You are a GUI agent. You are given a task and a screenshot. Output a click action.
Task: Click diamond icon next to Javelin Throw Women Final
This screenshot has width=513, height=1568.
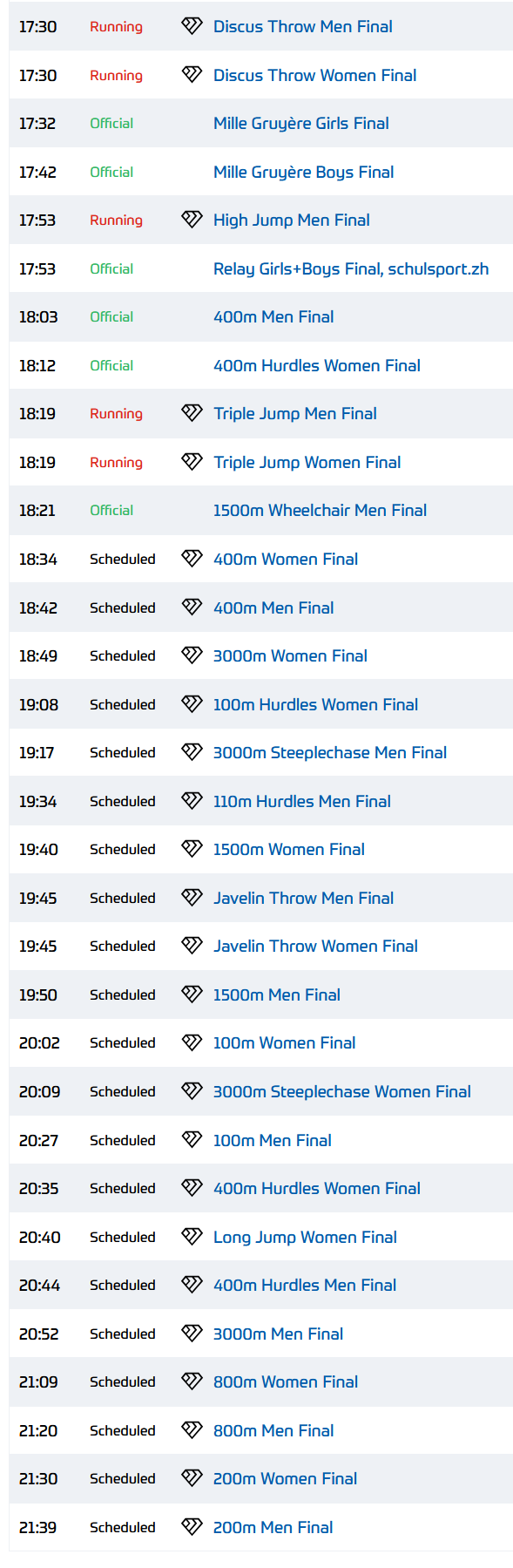coord(192,946)
